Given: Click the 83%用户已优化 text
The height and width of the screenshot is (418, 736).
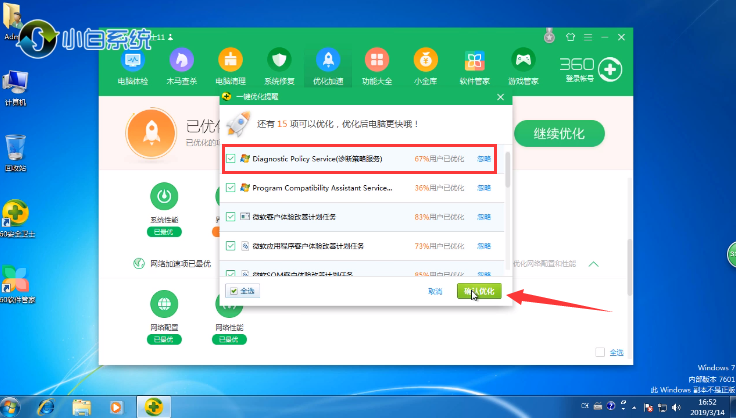Looking at the screenshot, I should [439, 217].
